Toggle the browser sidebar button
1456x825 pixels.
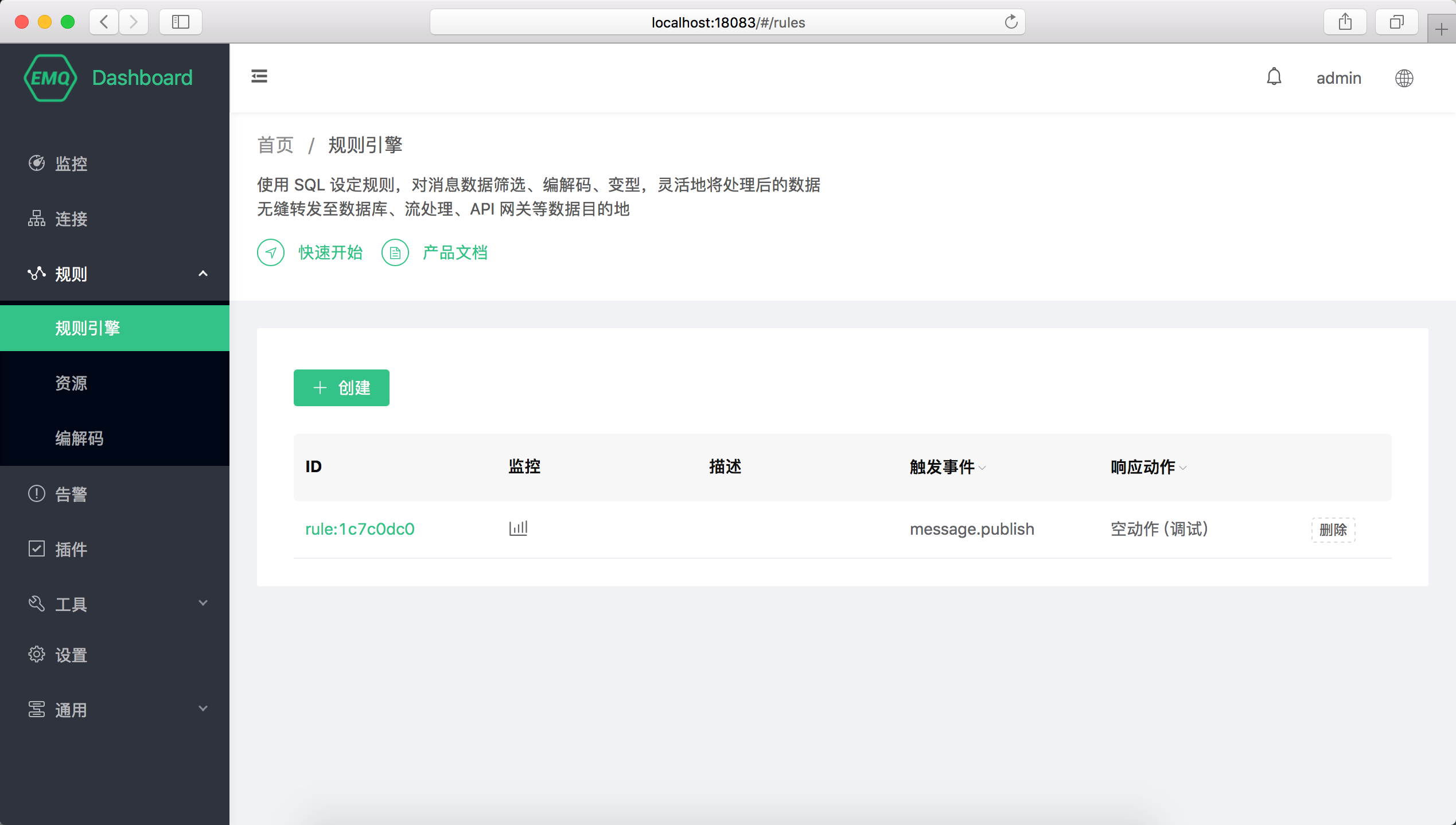[x=181, y=22]
